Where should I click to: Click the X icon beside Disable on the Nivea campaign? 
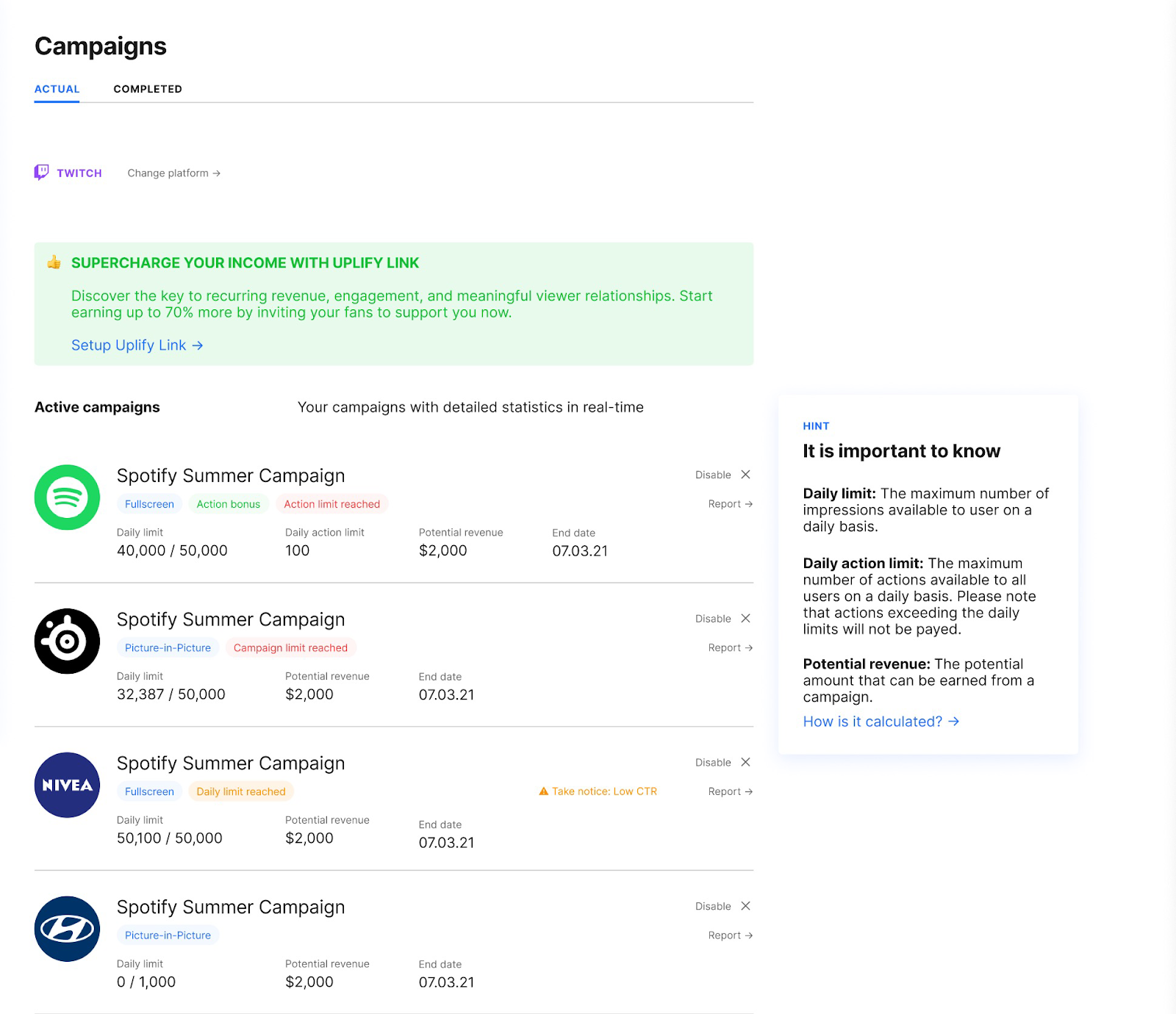coord(745,762)
